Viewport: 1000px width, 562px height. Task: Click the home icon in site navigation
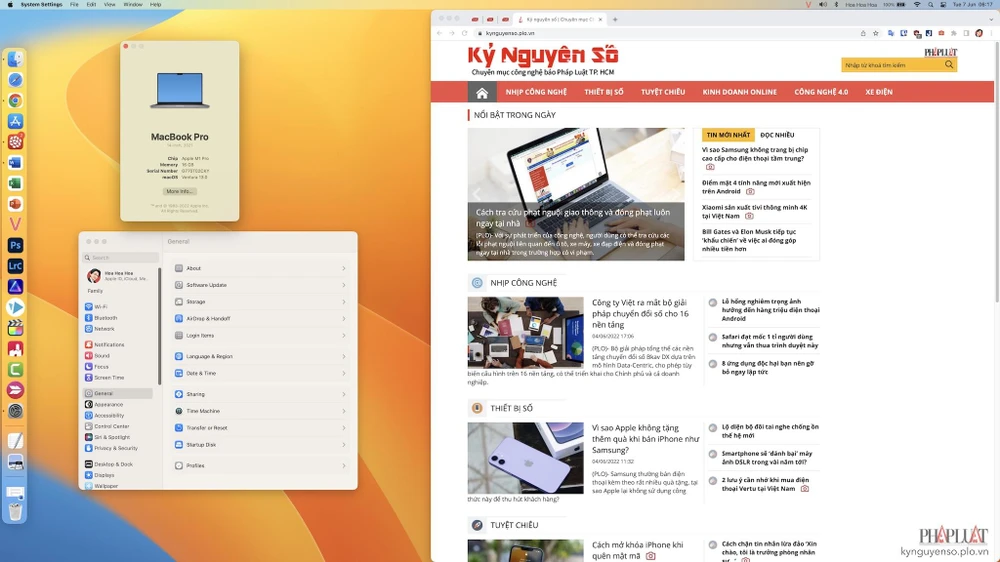click(482, 92)
